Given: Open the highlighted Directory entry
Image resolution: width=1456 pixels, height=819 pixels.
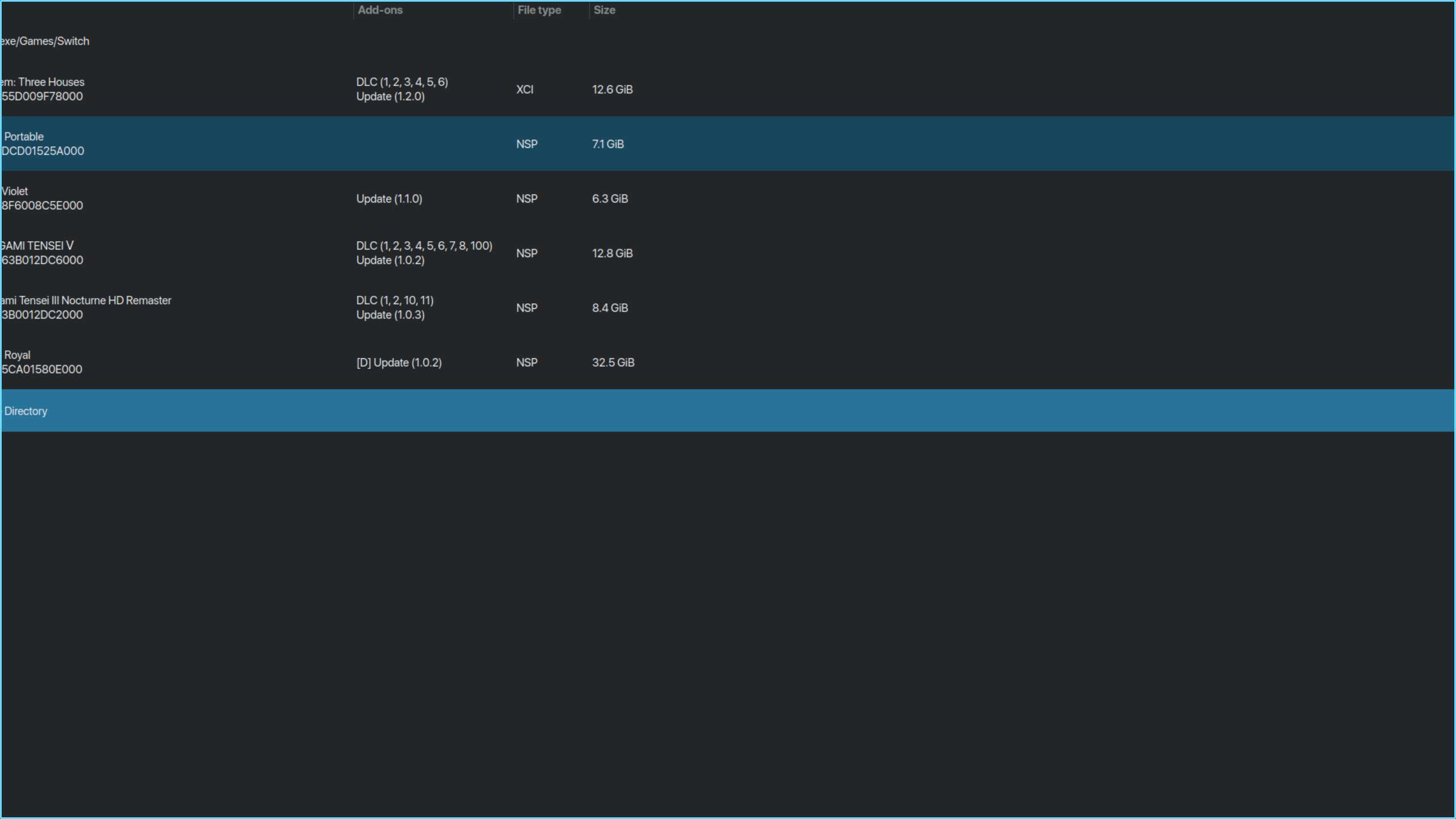Looking at the screenshot, I should click(25, 411).
